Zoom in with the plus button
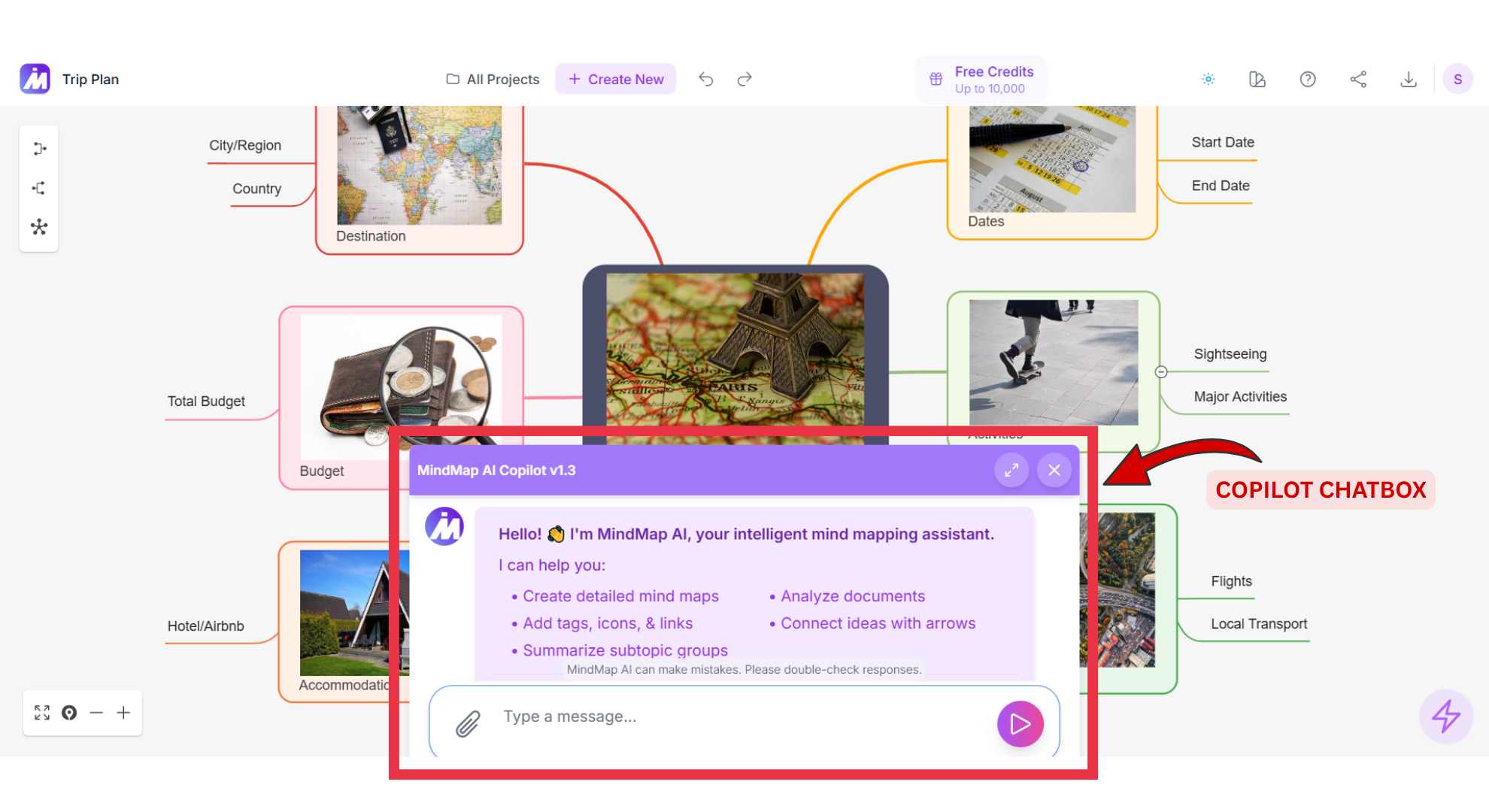 [x=123, y=713]
